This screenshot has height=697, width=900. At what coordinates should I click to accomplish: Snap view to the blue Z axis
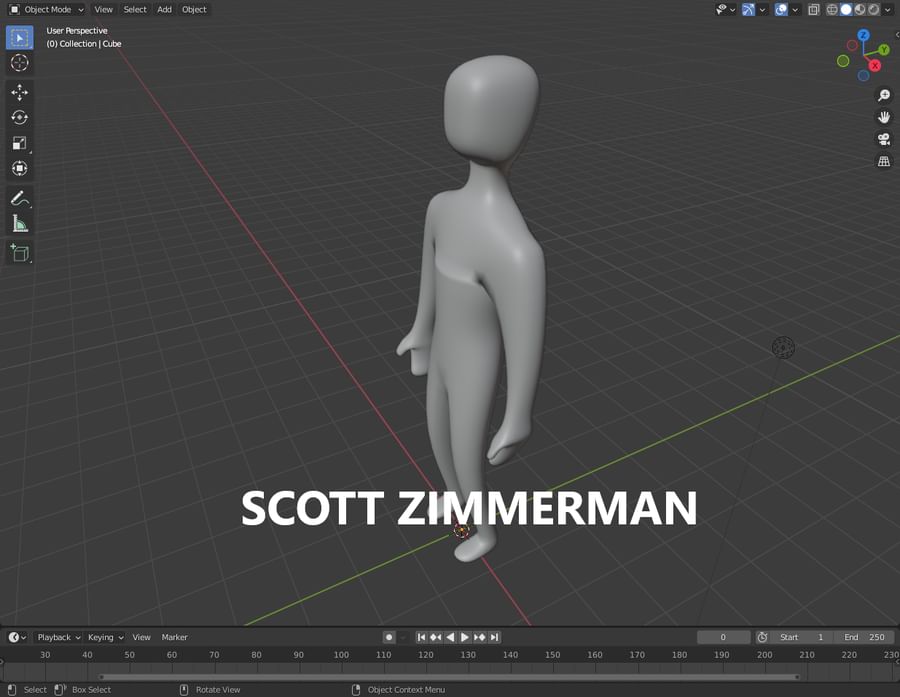tap(863, 36)
